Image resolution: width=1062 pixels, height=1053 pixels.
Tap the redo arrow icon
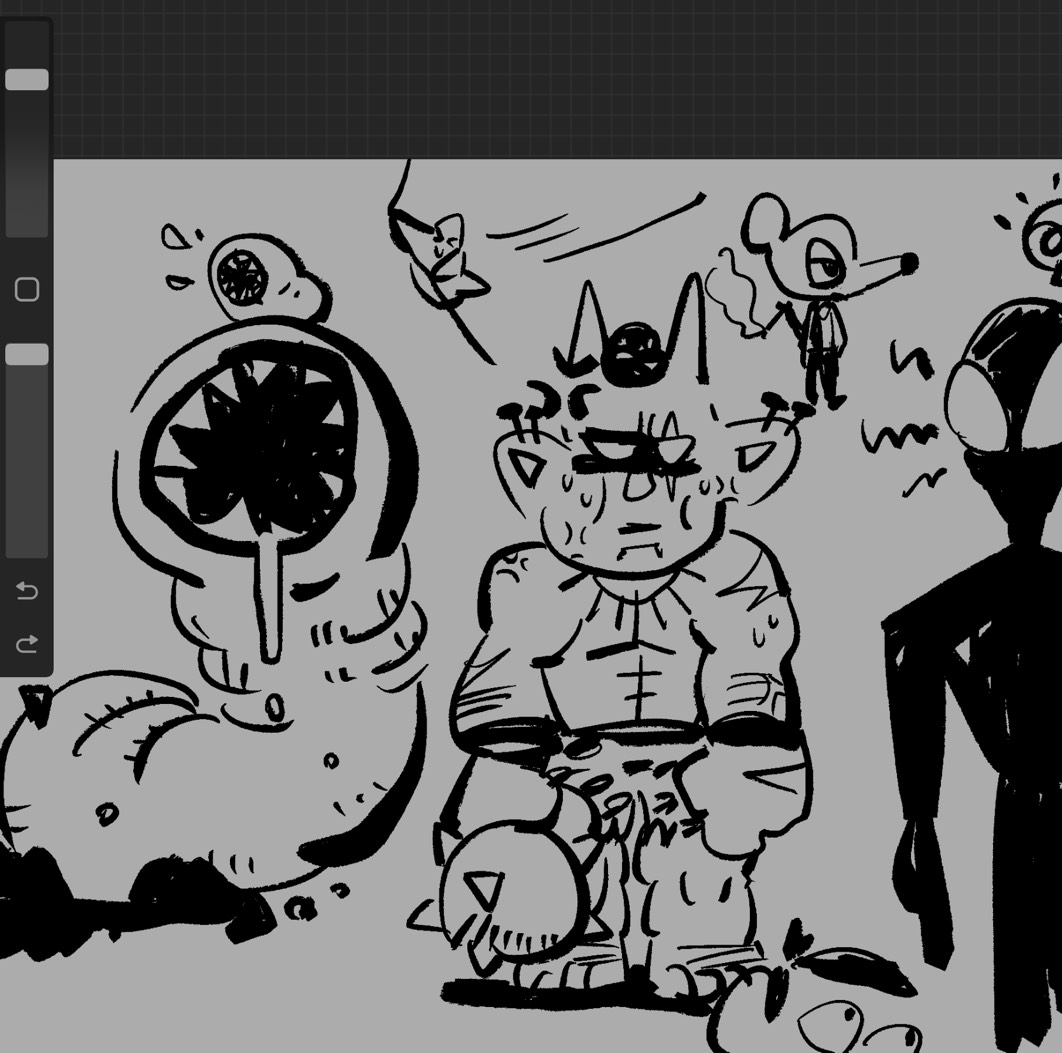click(27, 644)
